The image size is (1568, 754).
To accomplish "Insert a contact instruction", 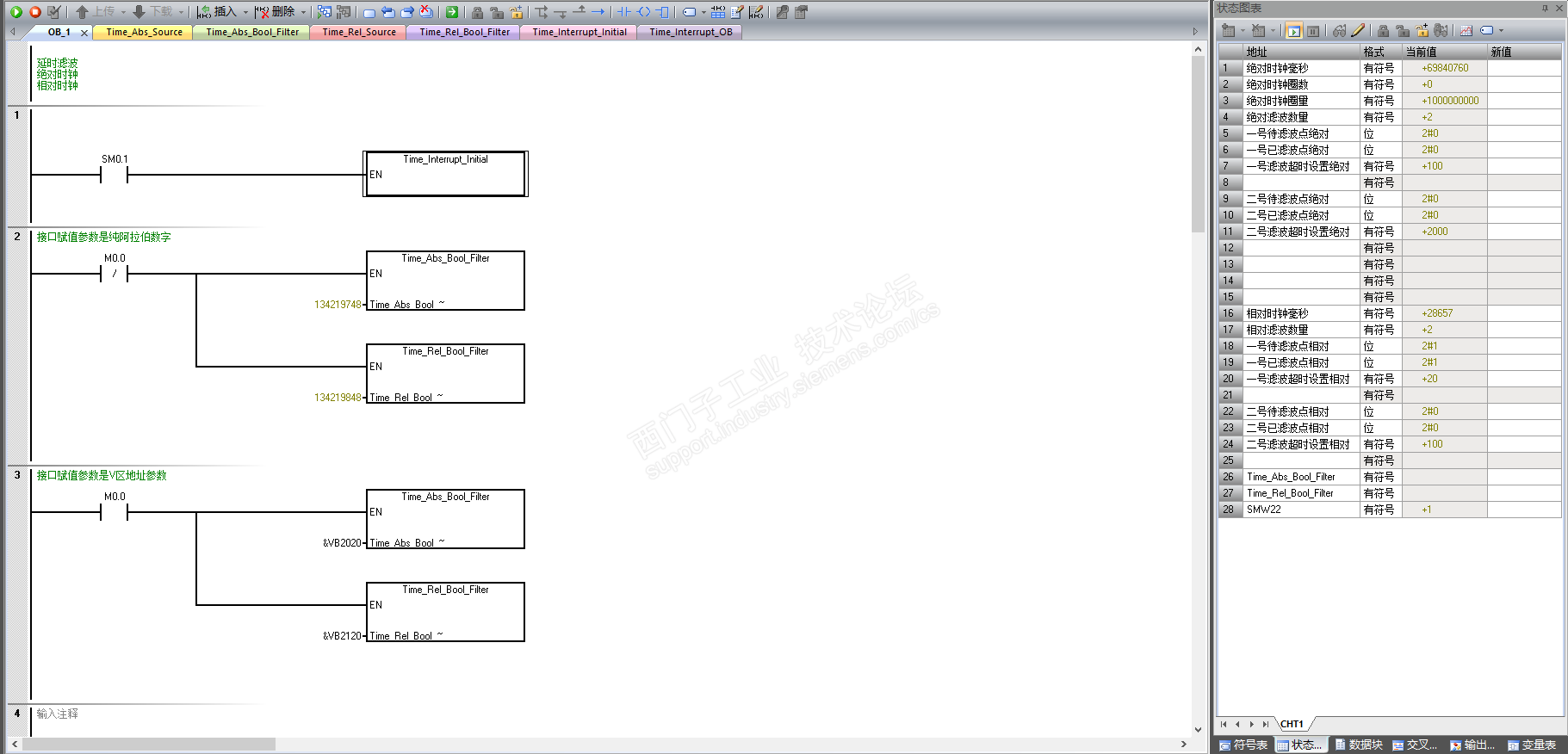I will pyautogui.click(x=624, y=12).
